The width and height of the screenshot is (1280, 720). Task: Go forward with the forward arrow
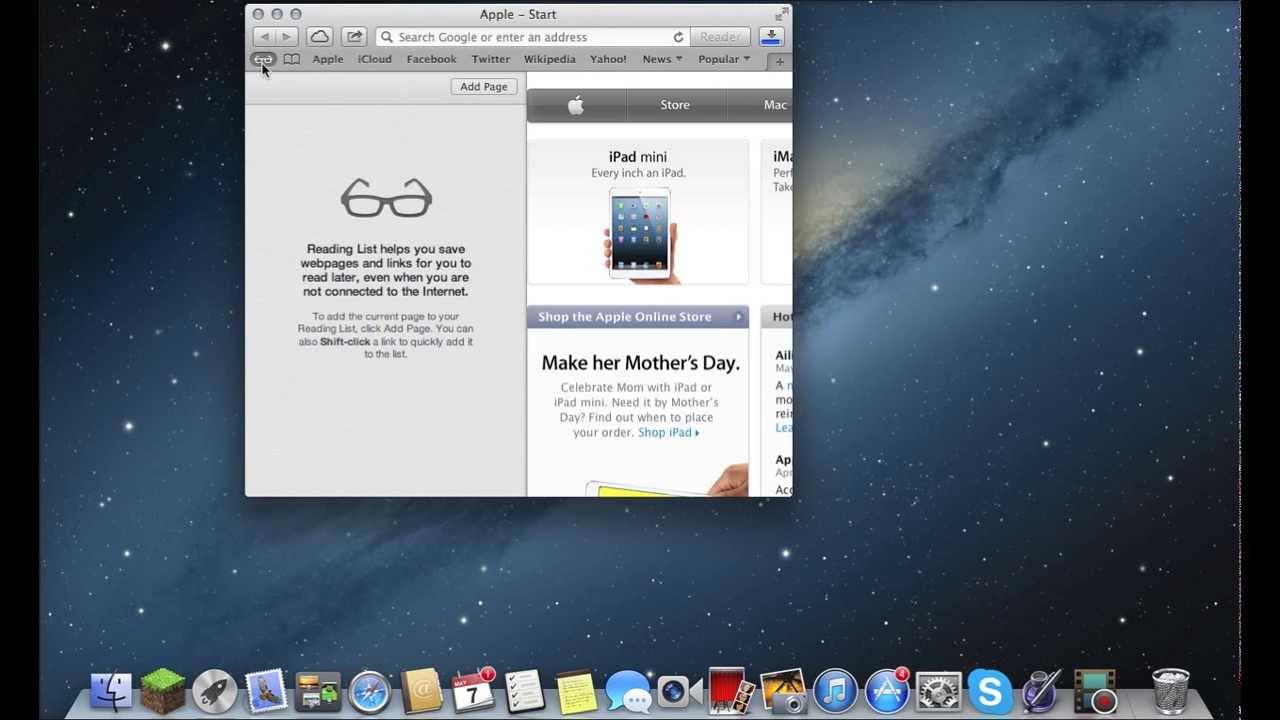[286, 37]
